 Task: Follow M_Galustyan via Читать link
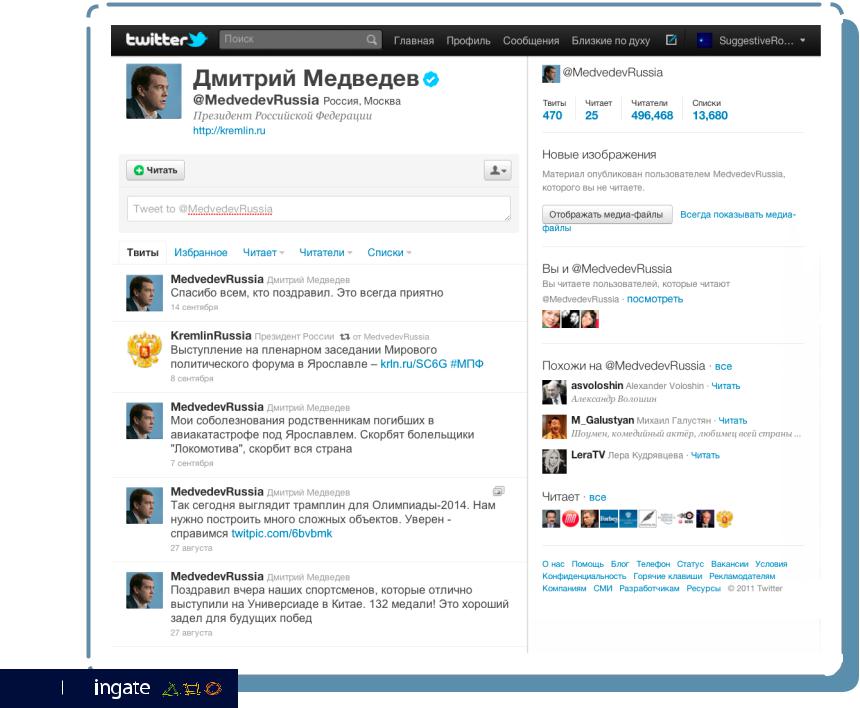tap(733, 421)
